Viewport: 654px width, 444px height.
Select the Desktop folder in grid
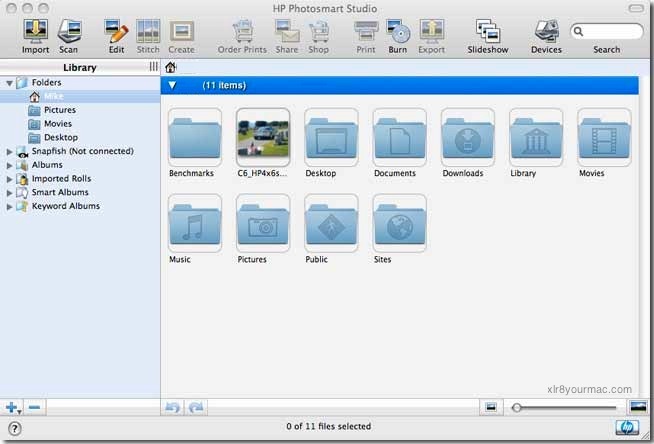[331, 137]
